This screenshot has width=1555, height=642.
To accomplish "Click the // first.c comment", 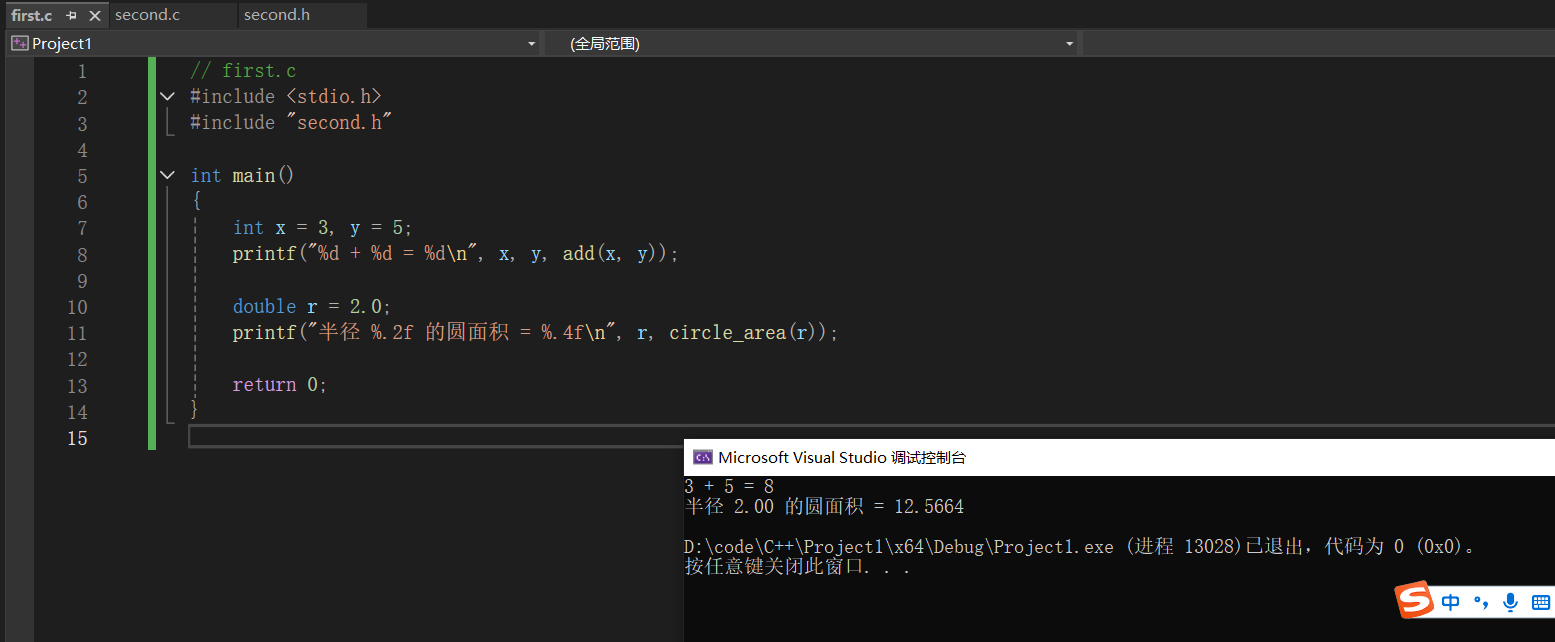I will pos(243,71).
